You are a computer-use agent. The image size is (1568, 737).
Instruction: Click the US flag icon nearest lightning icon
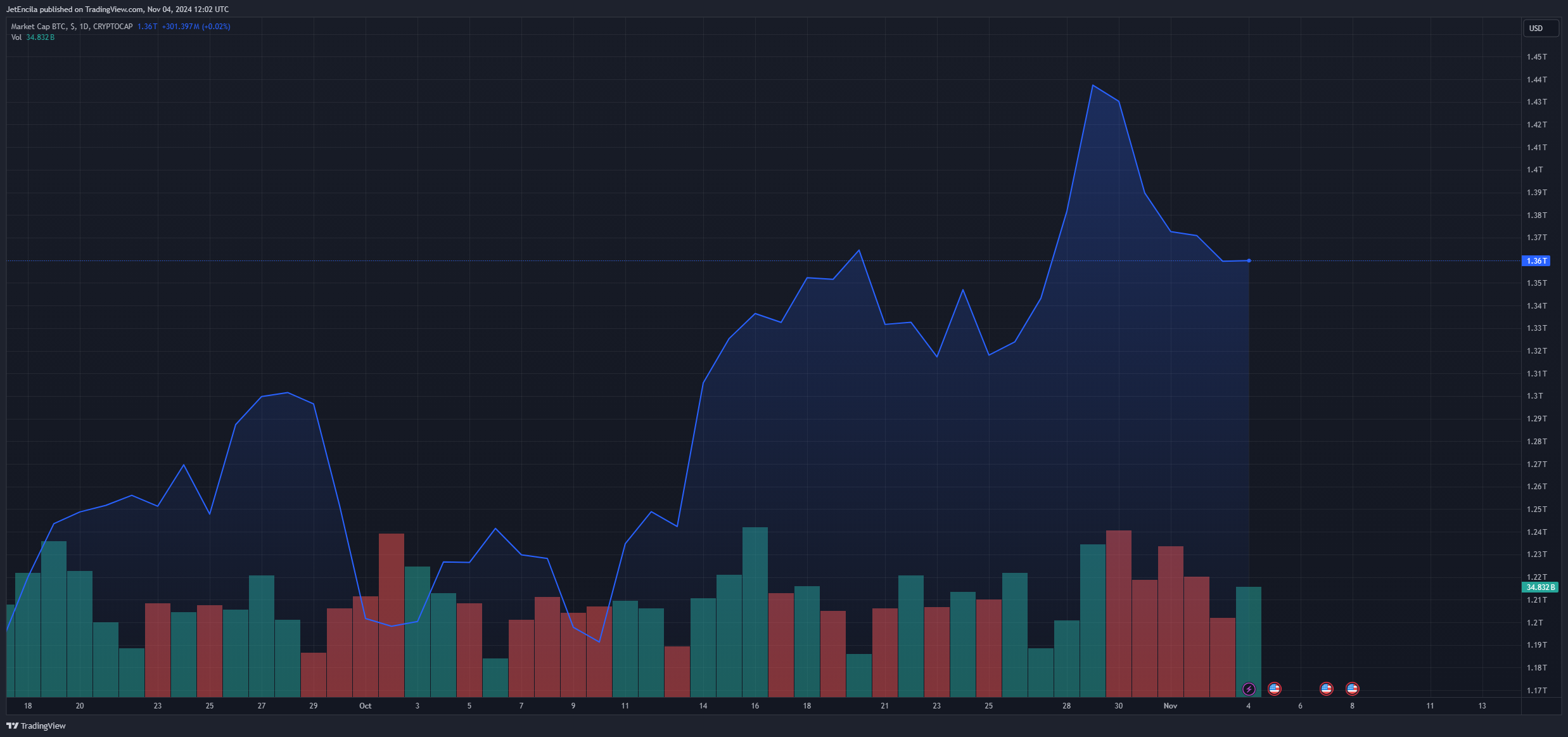tap(1274, 689)
